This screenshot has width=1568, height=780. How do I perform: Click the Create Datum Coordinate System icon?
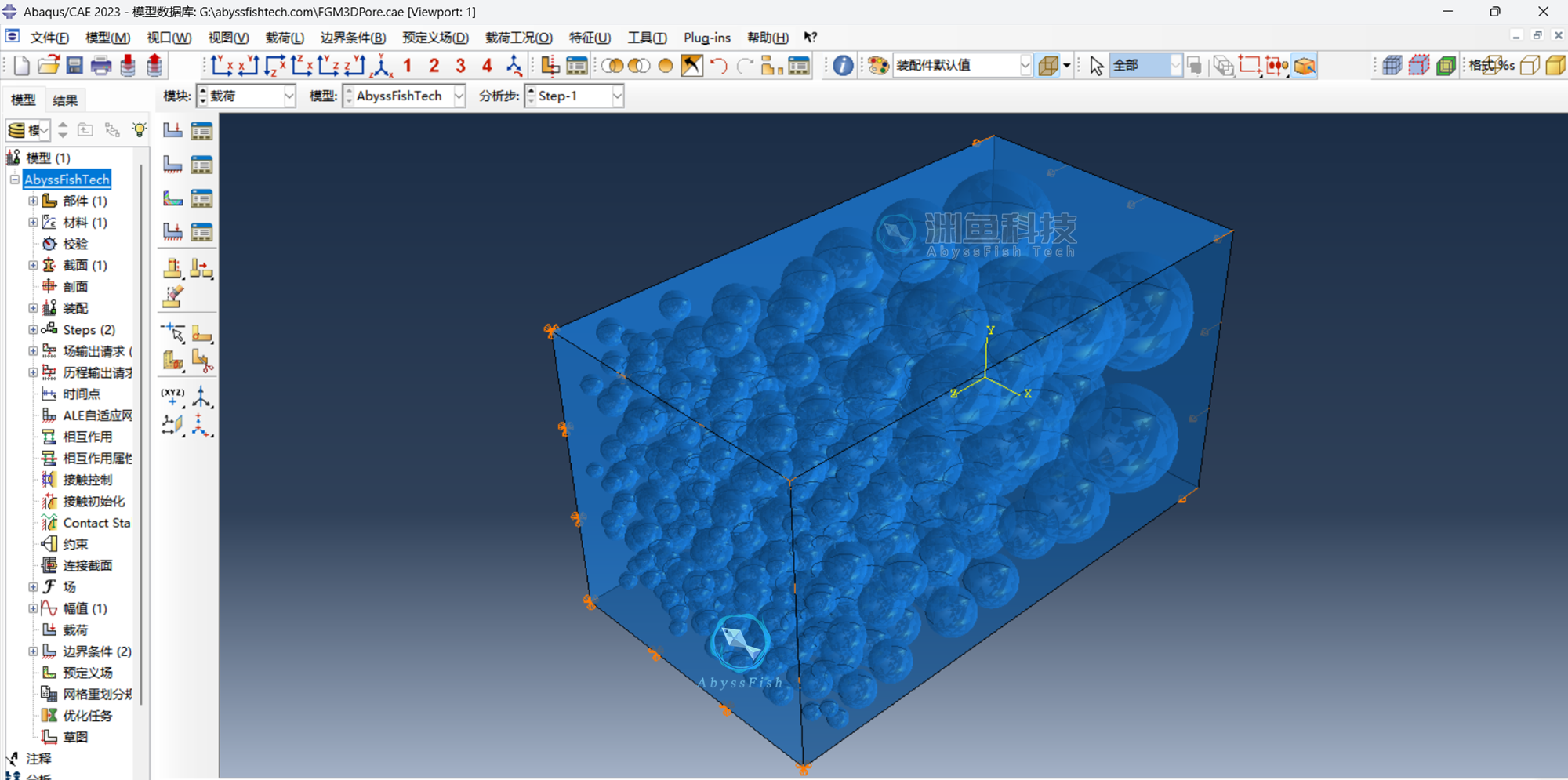[202, 426]
